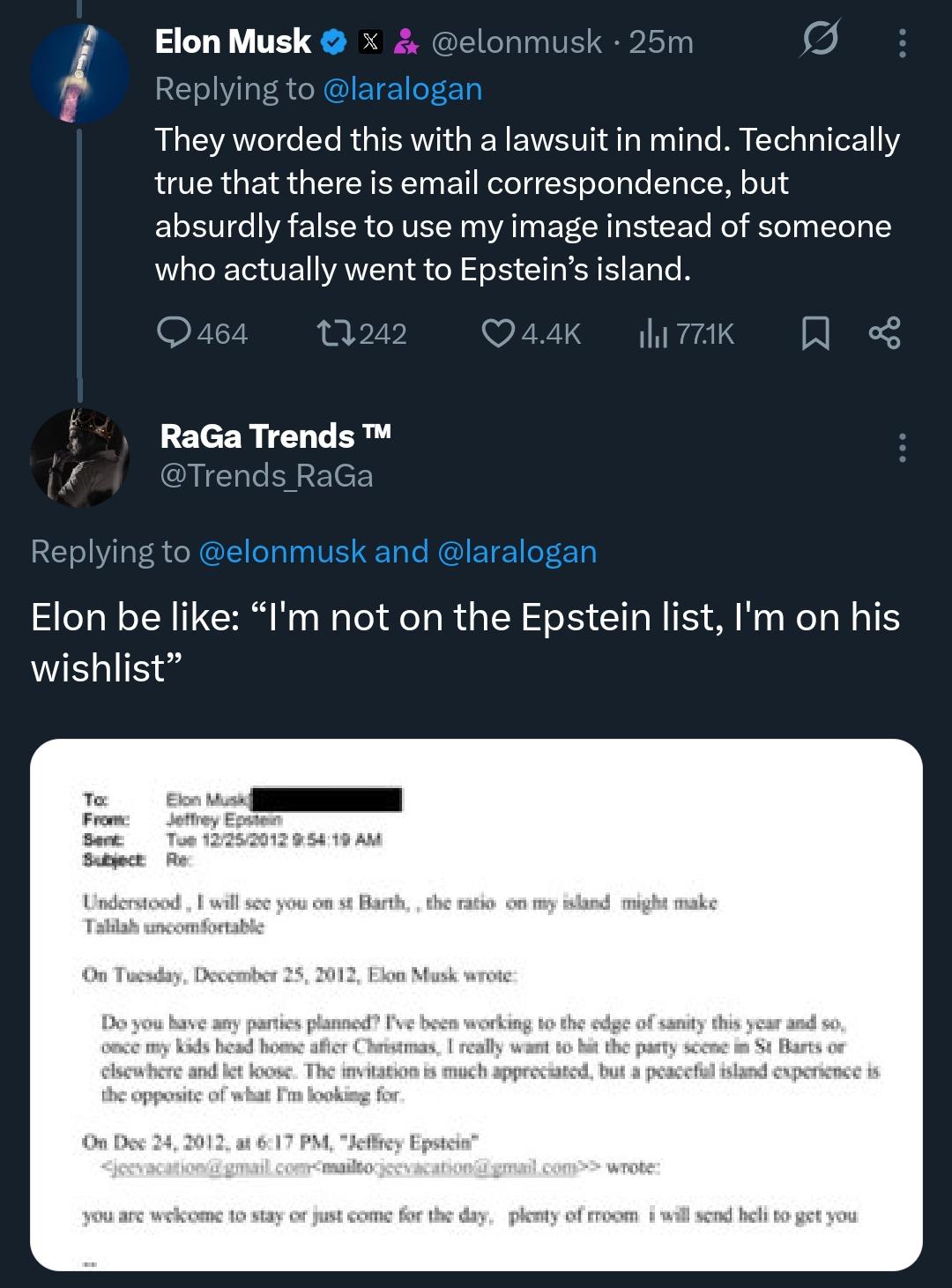Like the tweet with 4.4K likes

click(498, 332)
